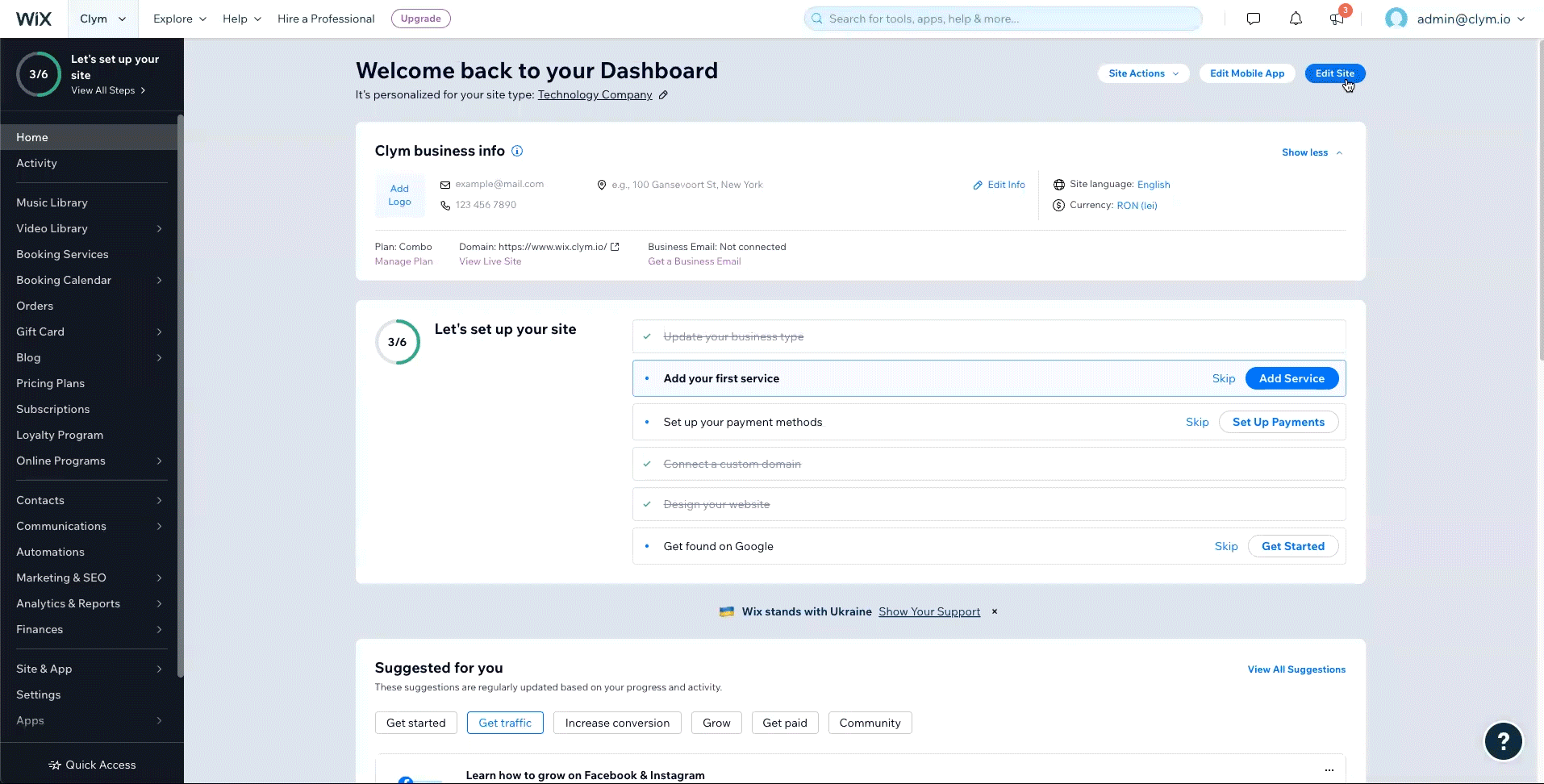The width and height of the screenshot is (1544, 784).
Task: Click the pencil icon beside Technology Company
Action: [663, 95]
